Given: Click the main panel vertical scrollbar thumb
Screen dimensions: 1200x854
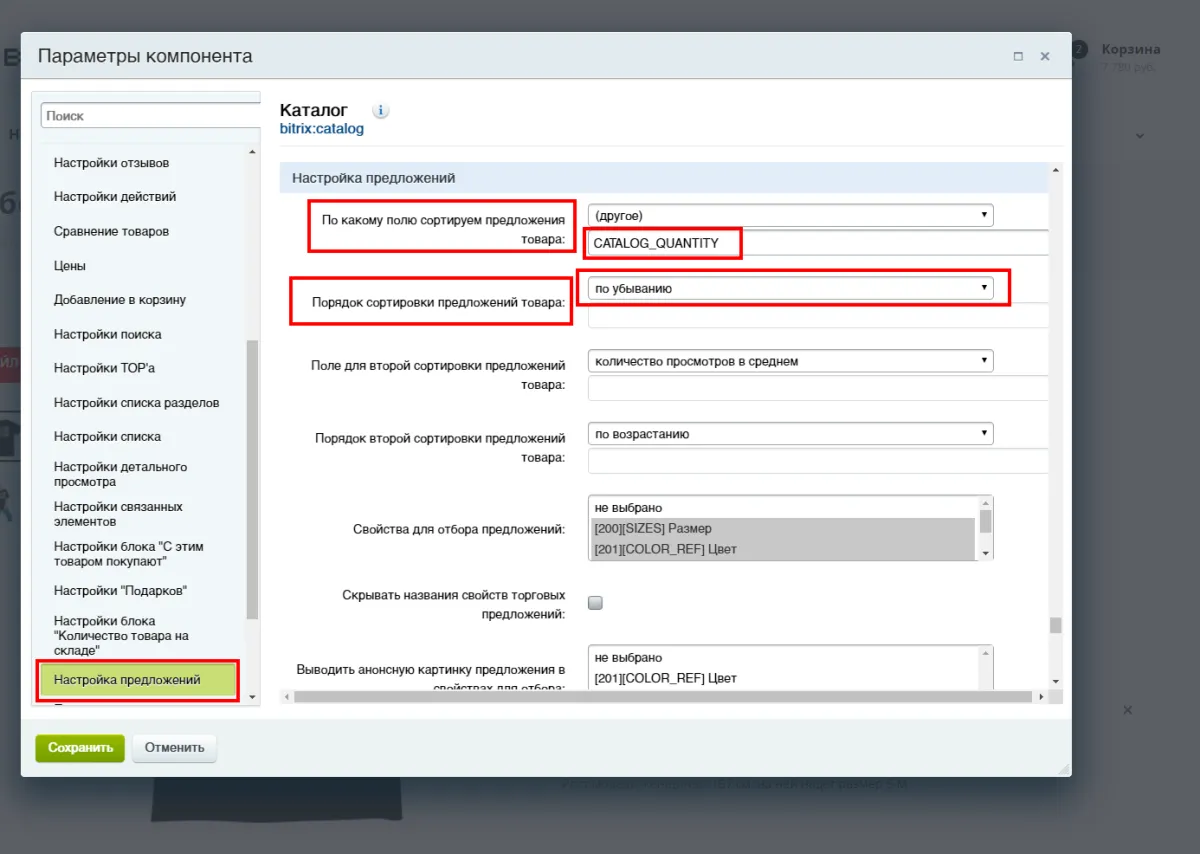Looking at the screenshot, I should point(1055,625).
